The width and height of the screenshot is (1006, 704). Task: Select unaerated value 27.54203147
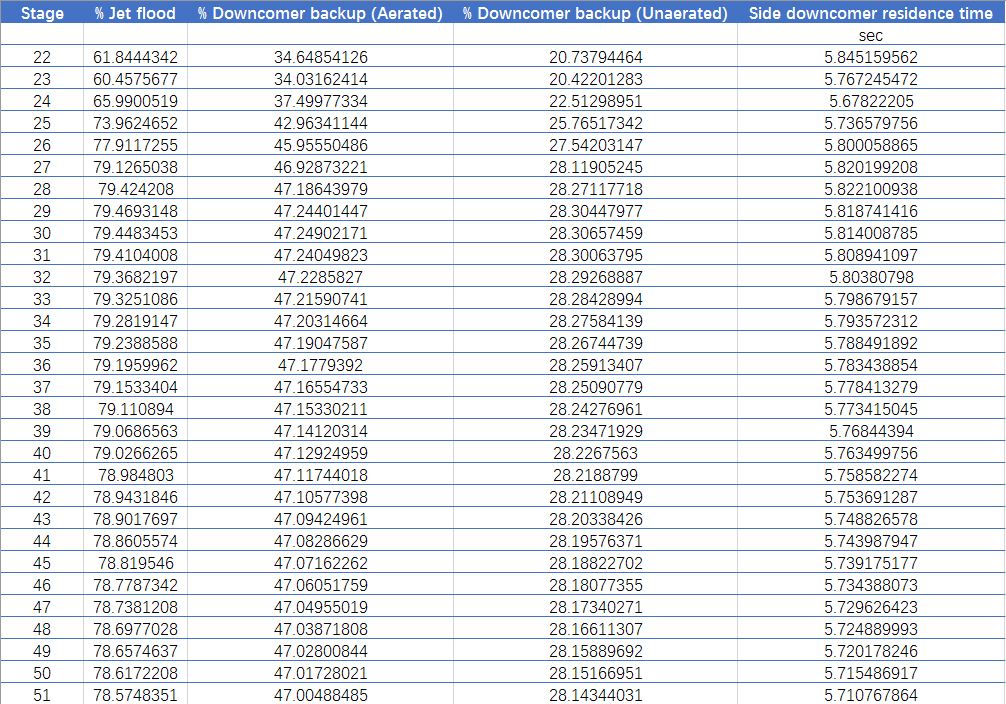tap(595, 145)
